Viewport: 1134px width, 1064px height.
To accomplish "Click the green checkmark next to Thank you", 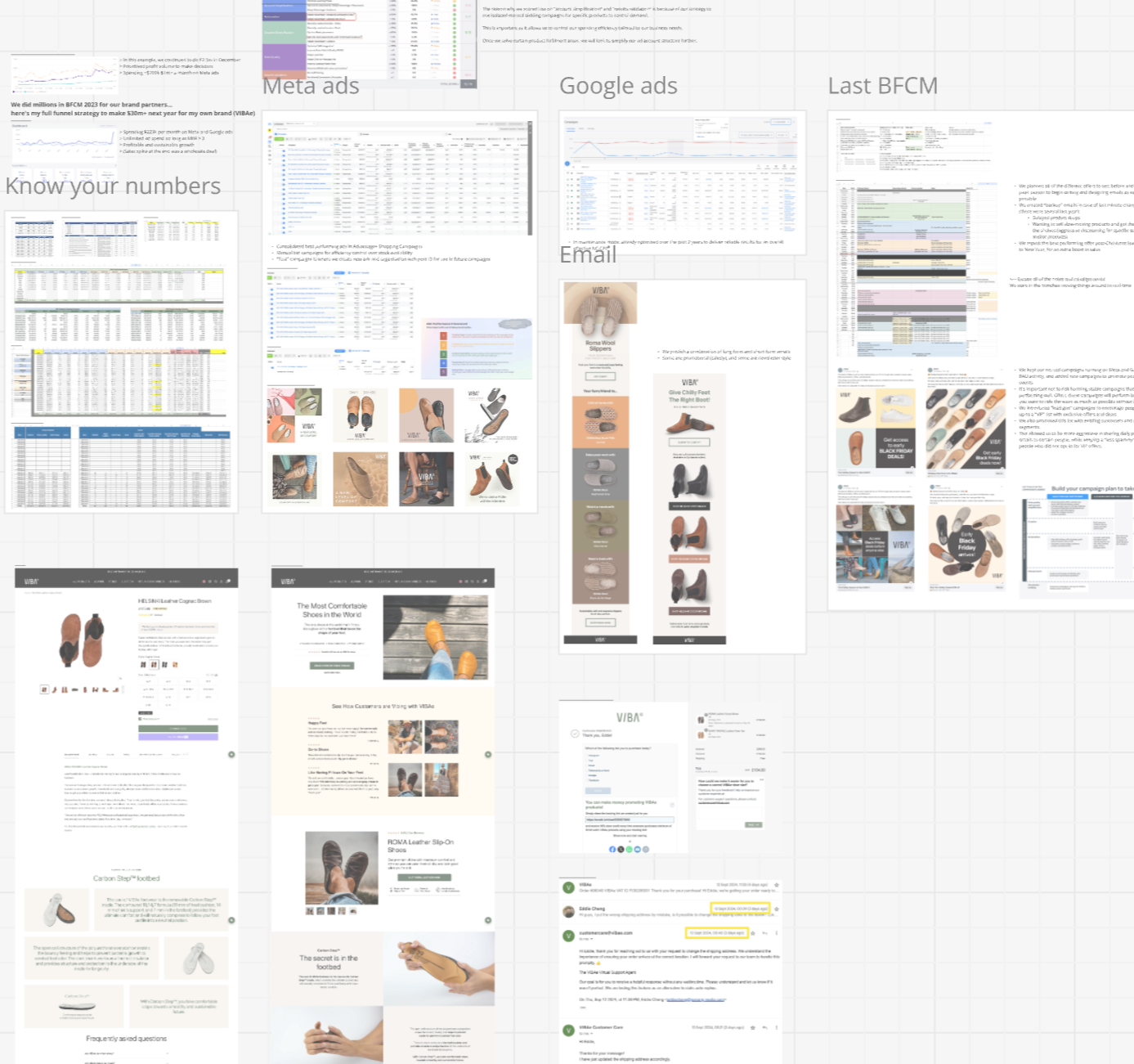I will point(575,734).
